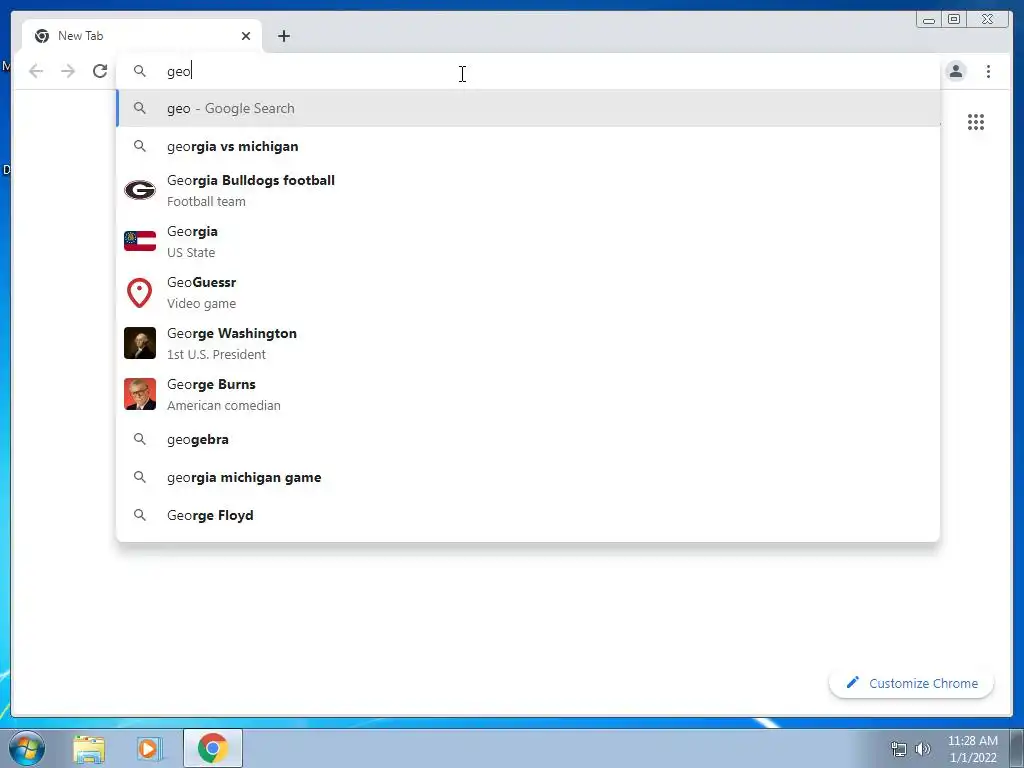
Task: Select George Washington suggestion
Action: pyautogui.click(x=528, y=343)
